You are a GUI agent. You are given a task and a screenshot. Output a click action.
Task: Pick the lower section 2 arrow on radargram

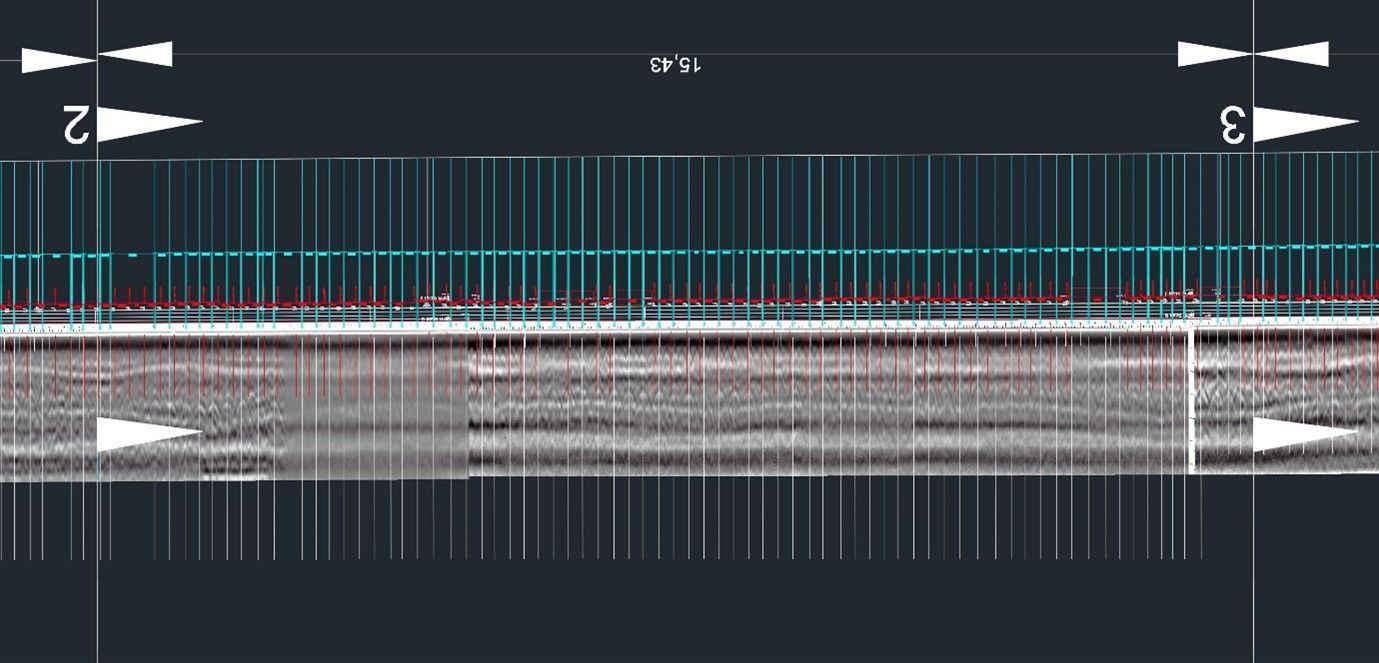150,434
